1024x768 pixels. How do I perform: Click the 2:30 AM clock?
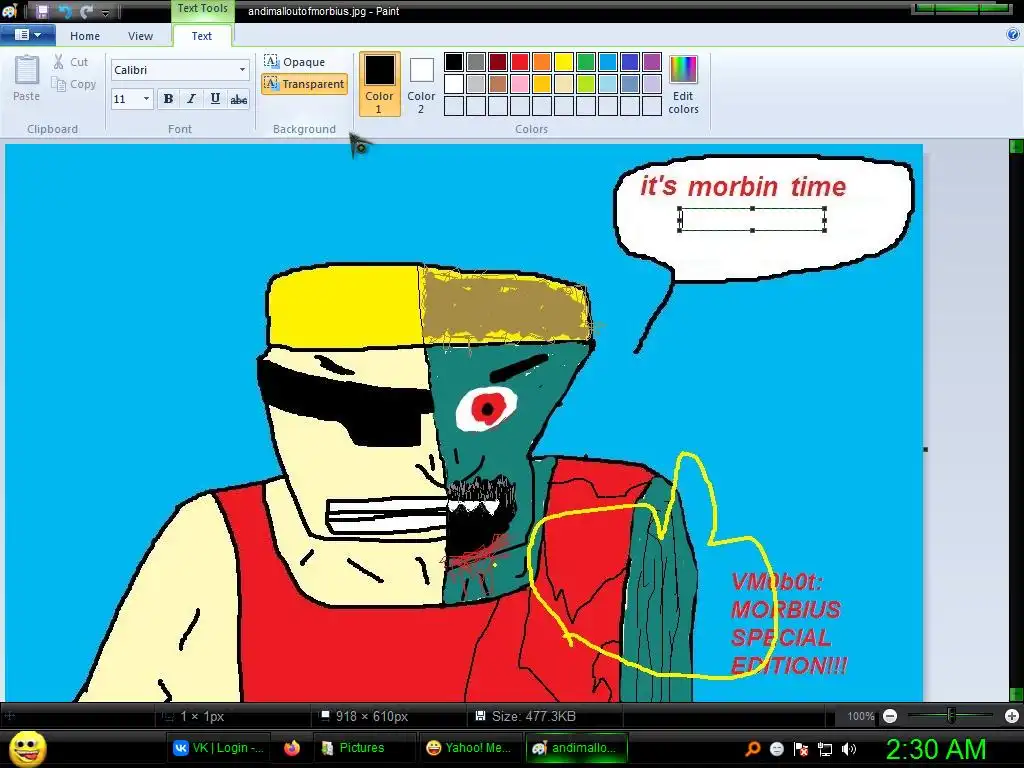click(936, 749)
